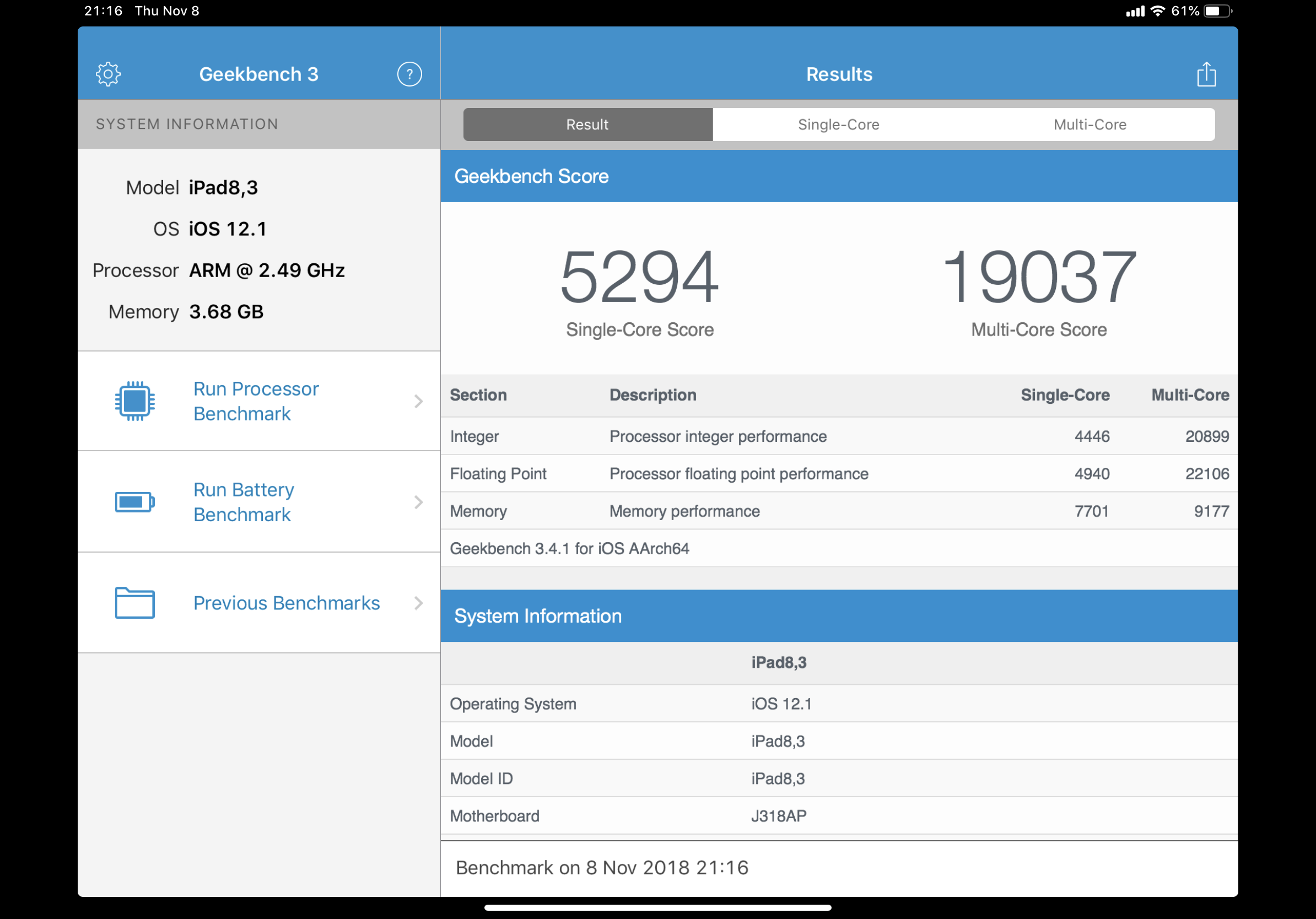Screen dimensions: 1316x919
Task: Click the battery benchmark icon
Action: [x=134, y=502]
